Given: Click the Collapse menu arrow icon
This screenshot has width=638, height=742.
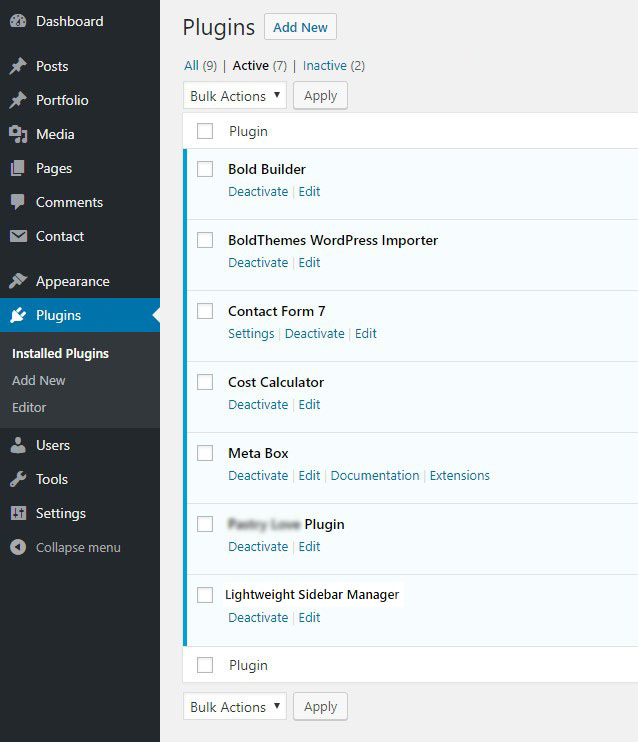Looking at the screenshot, I should (x=18, y=548).
